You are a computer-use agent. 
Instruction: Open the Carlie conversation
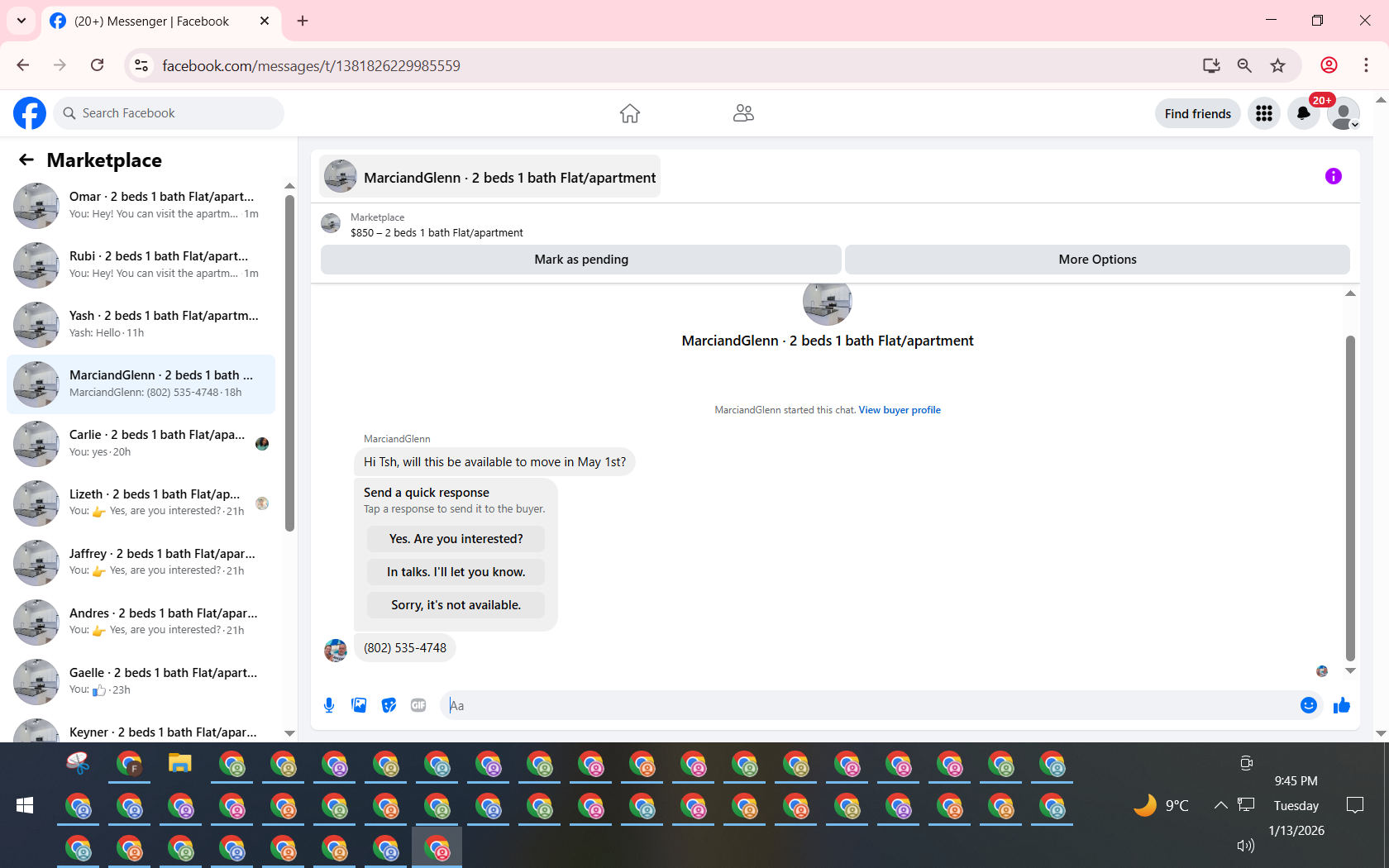pyautogui.click(x=141, y=444)
